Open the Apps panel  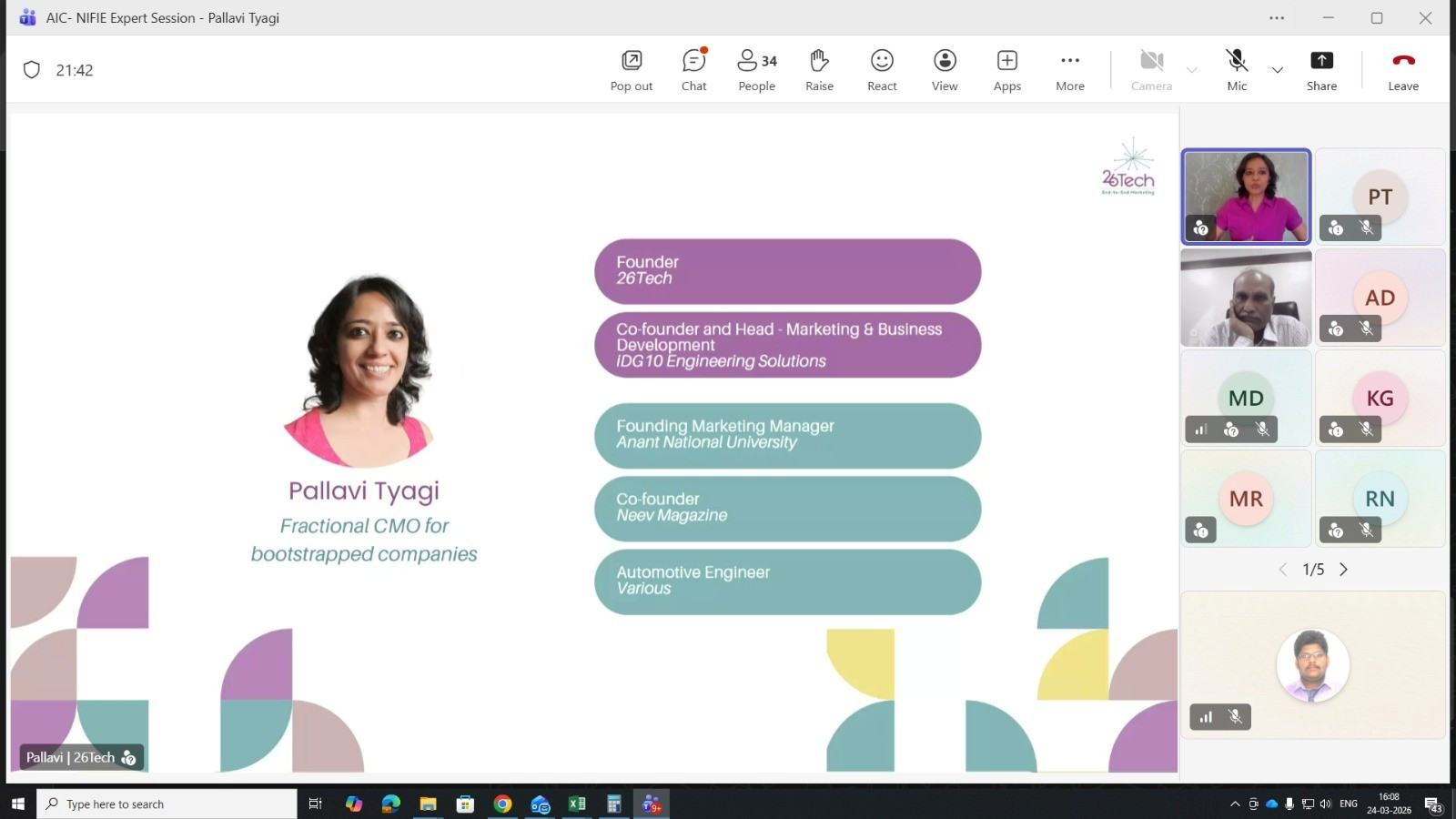click(1006, 70)
